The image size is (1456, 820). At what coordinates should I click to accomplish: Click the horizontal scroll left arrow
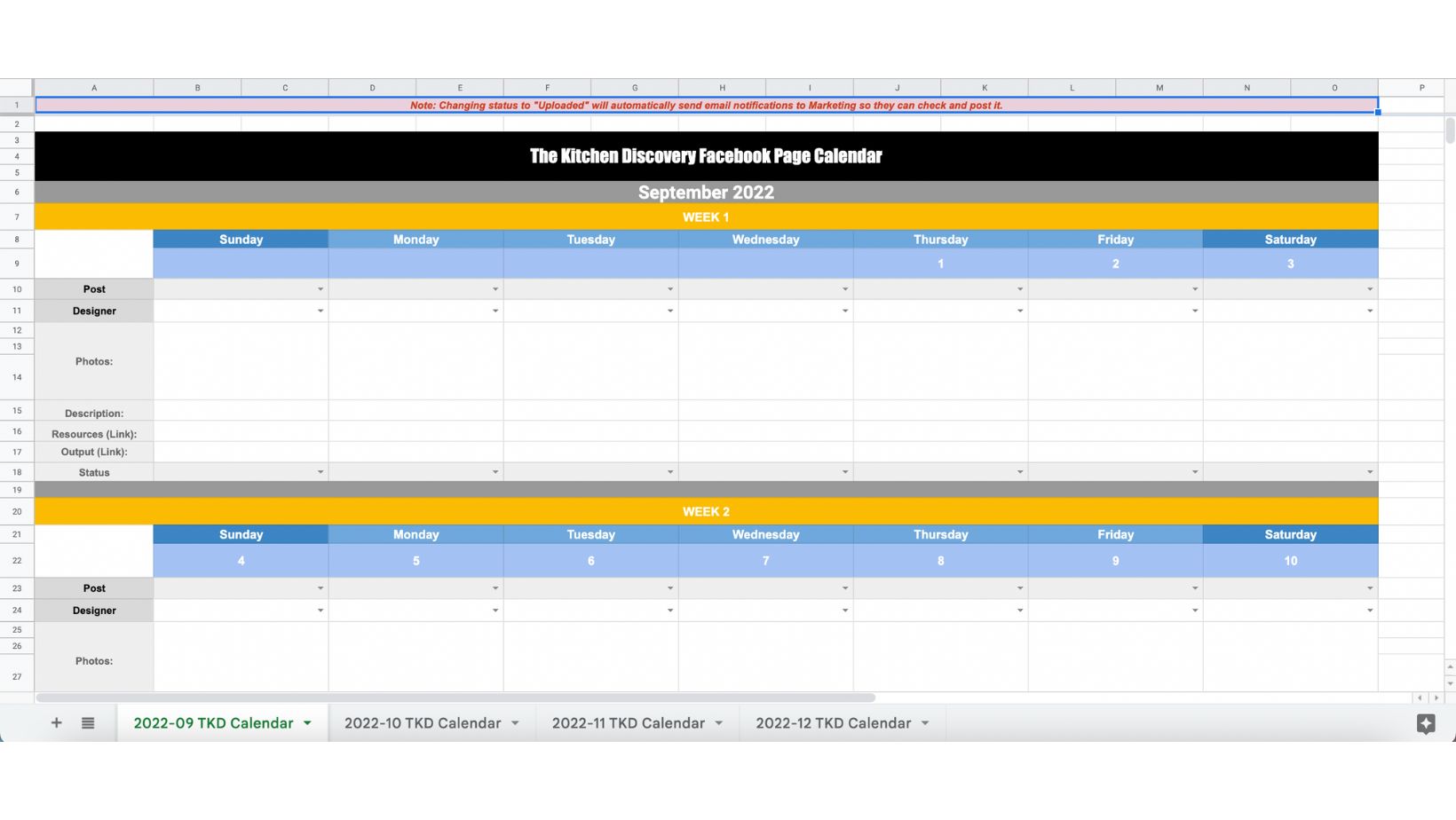pos(1420,698)
